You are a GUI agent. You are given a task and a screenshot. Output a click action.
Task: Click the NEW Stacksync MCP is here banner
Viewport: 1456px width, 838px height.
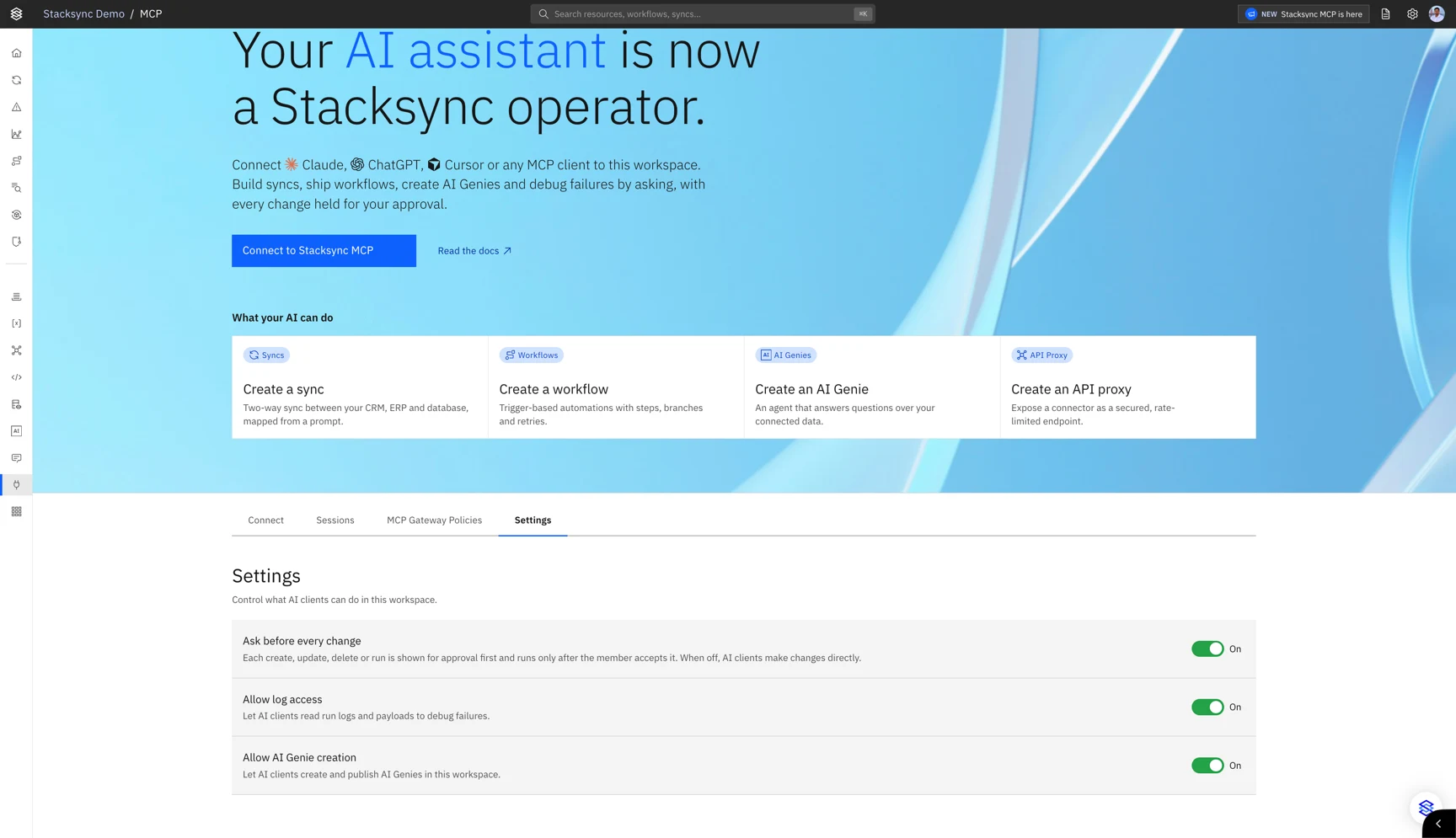pos(1303,13)
